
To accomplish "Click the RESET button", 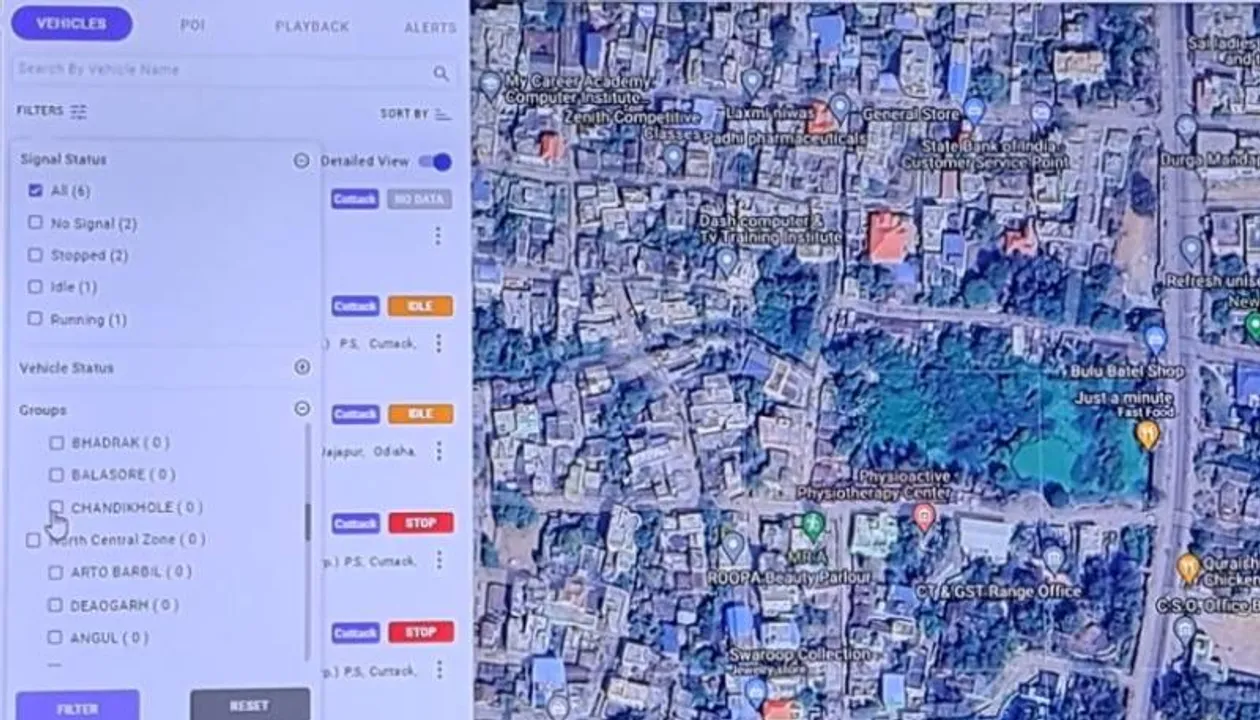I will pos(250,704).
